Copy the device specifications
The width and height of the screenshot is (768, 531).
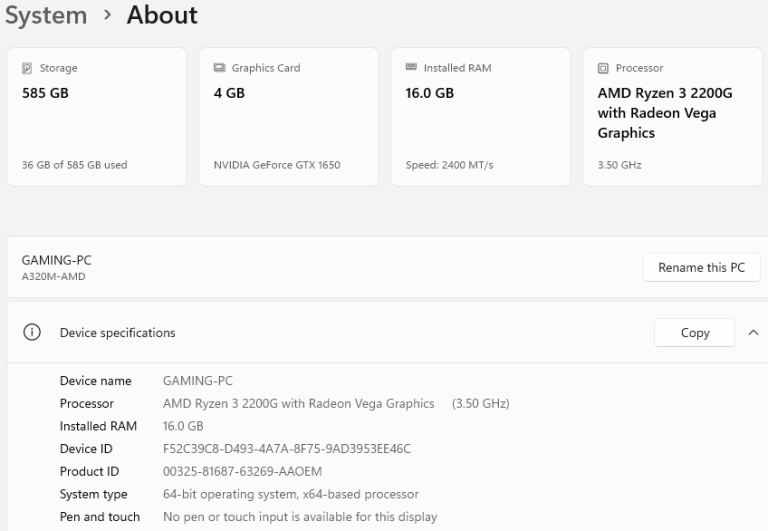coord(694,333)
